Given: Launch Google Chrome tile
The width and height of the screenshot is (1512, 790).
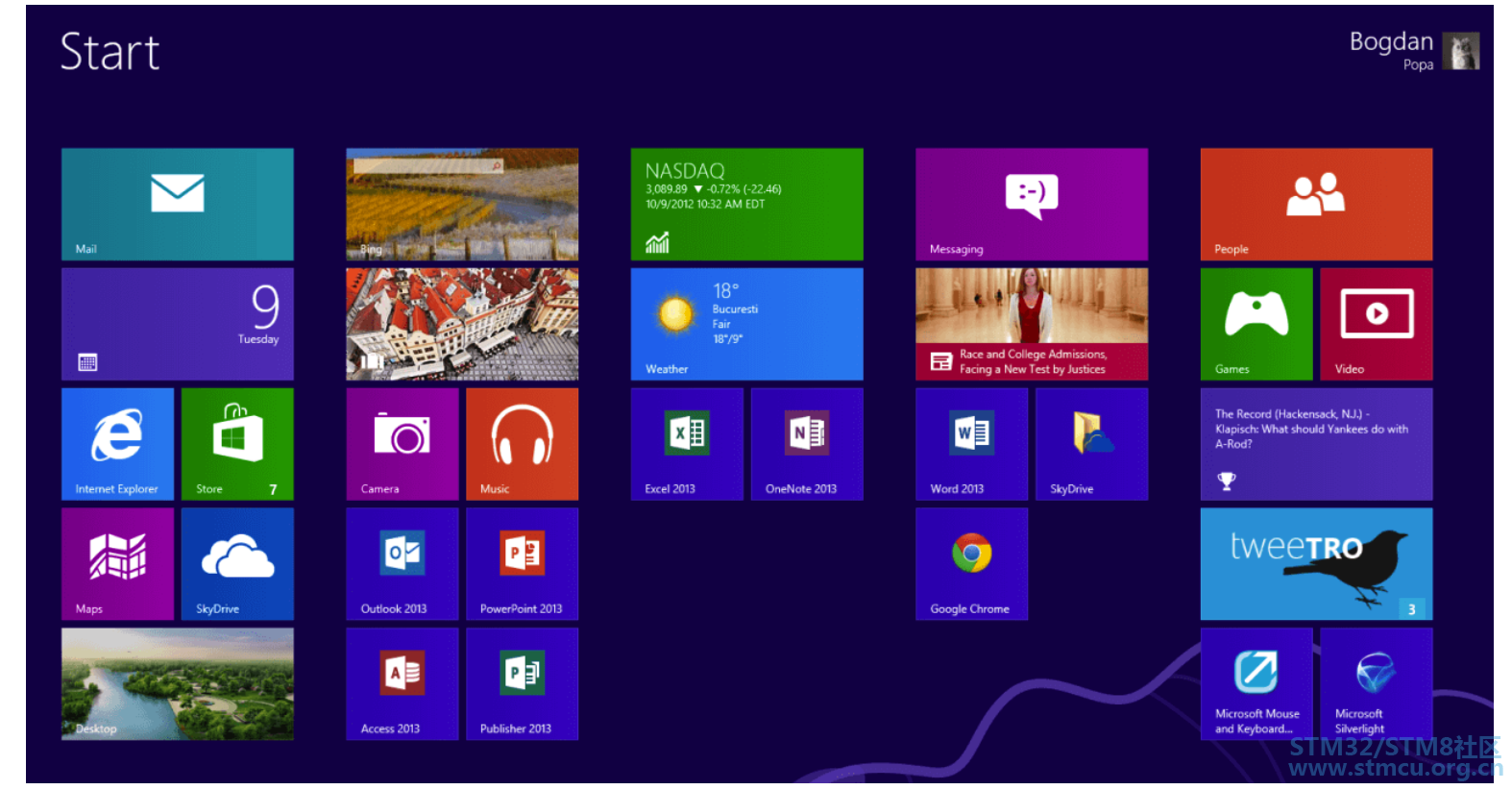Looking at the screenshot, I should [972, 564].
